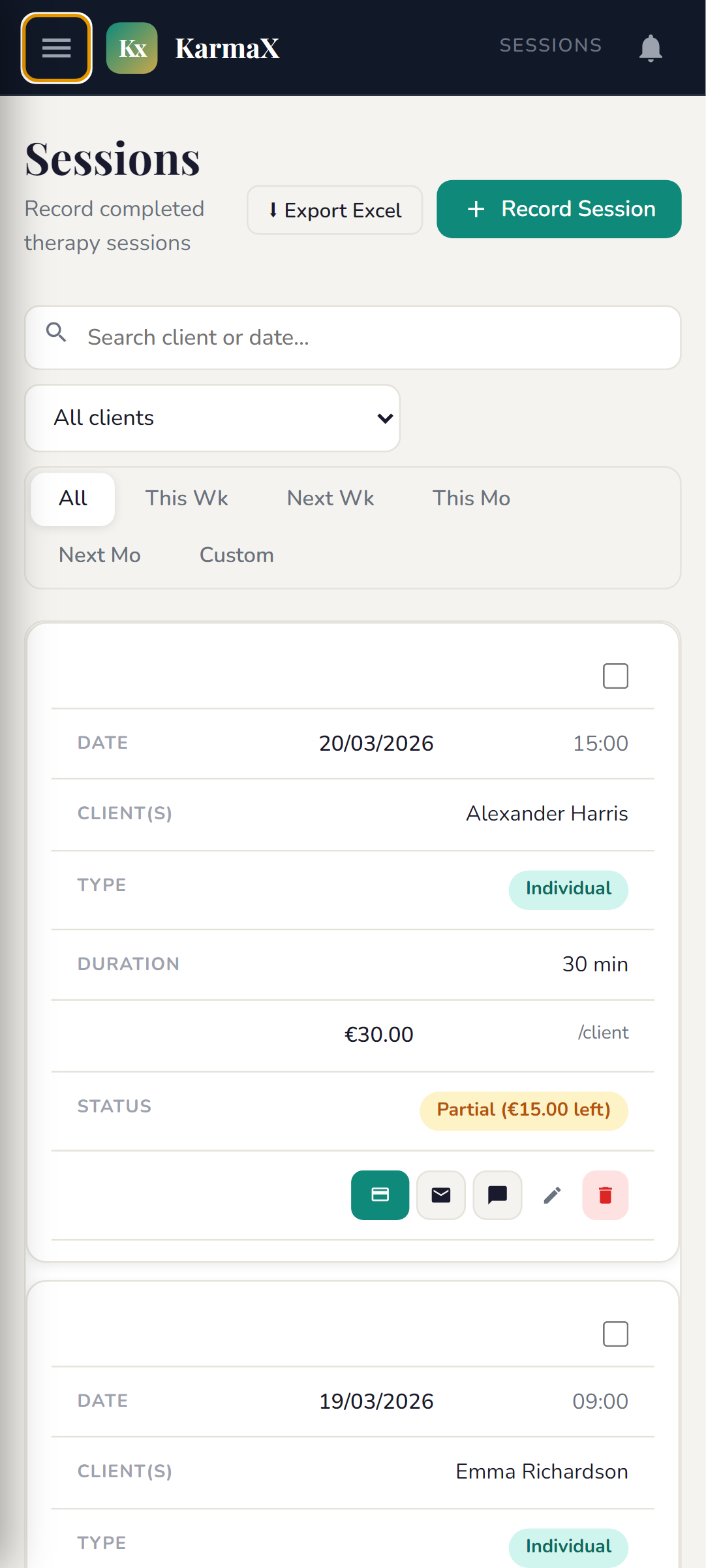Click the Partial €15.00 left status badge
The image size is (706, 1568).
click(x=524, y=1110)
